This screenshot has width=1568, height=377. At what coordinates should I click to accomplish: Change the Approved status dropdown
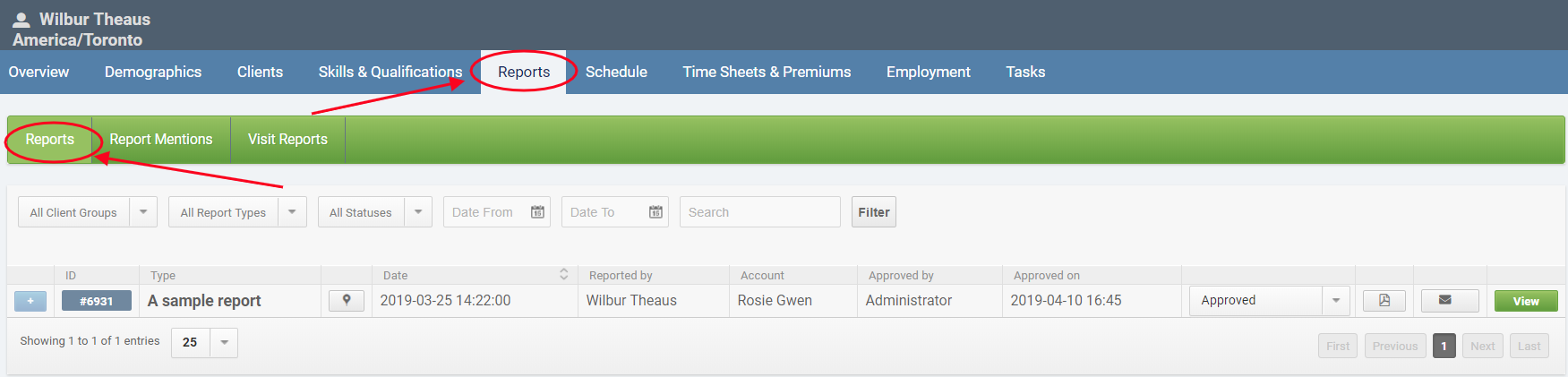coord(1268,301)
